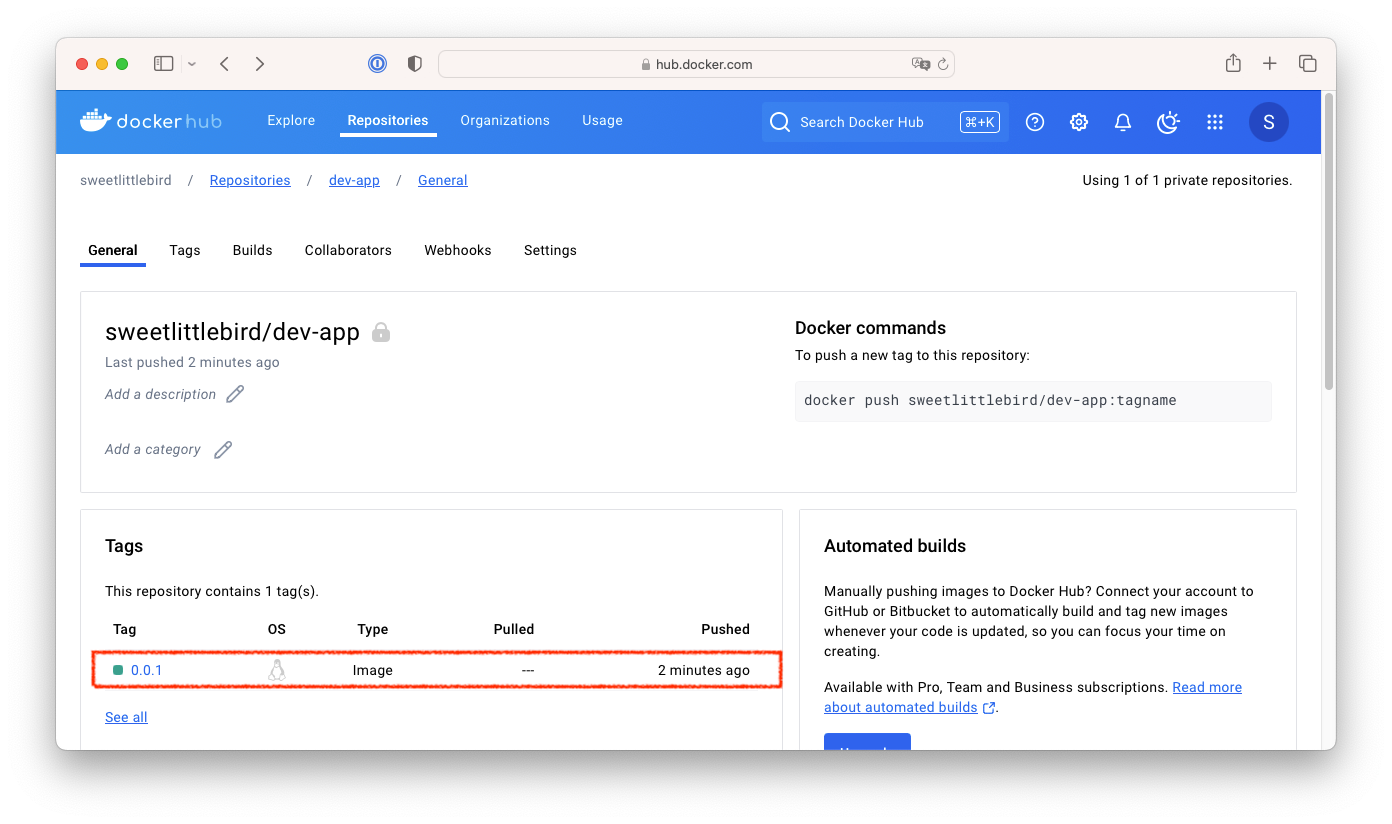Open the Explore menu item
The image size is (1392, 824).
click(291, 121)
